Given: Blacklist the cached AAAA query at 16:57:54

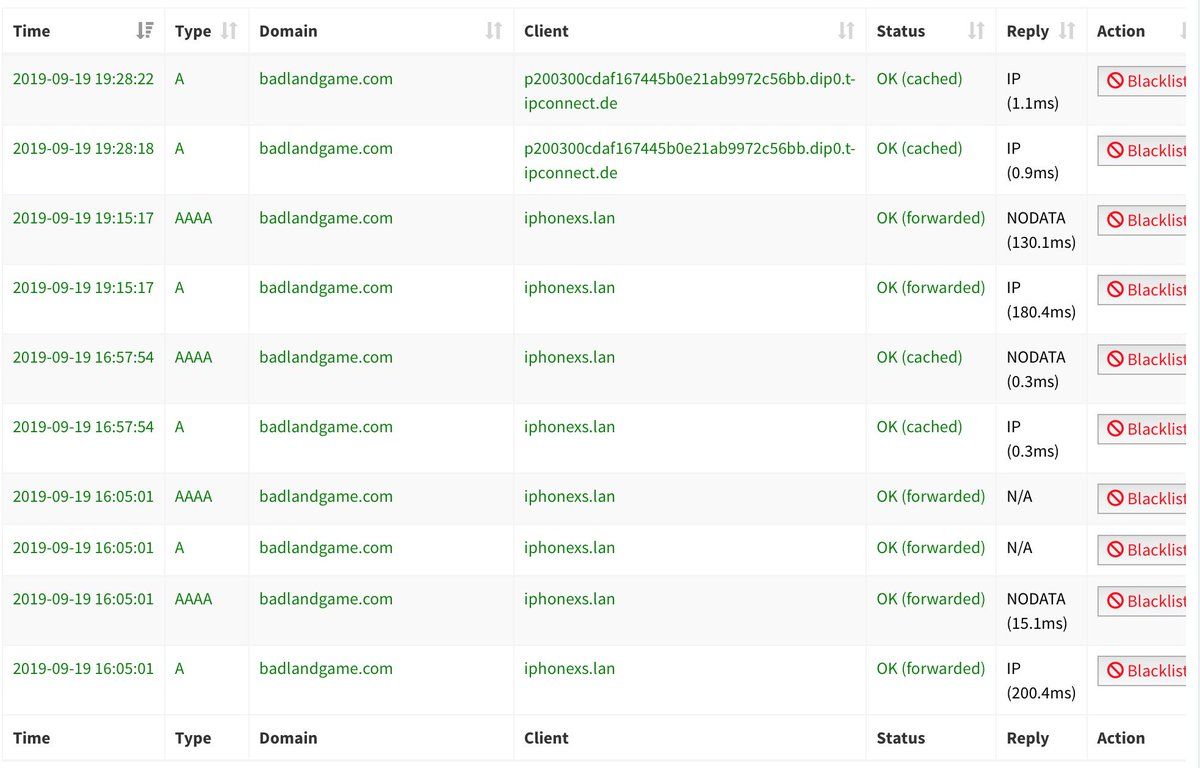Looking at the screenshot, I should 1145,359.
